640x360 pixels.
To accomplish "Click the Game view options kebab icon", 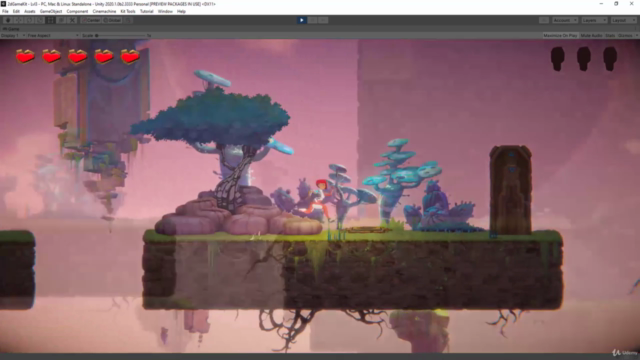I will point(636,29).
